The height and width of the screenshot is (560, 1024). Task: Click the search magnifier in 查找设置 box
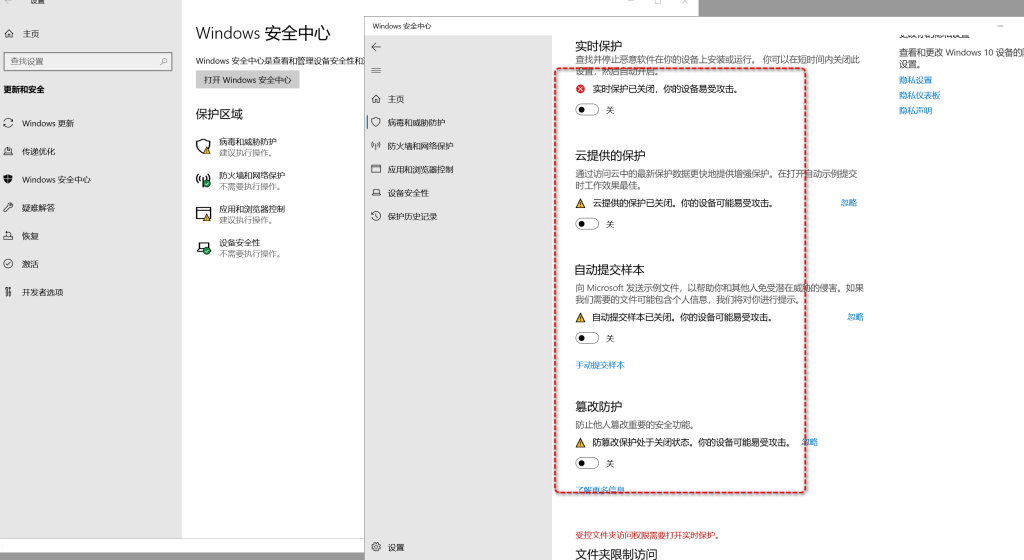coord(163,61)
